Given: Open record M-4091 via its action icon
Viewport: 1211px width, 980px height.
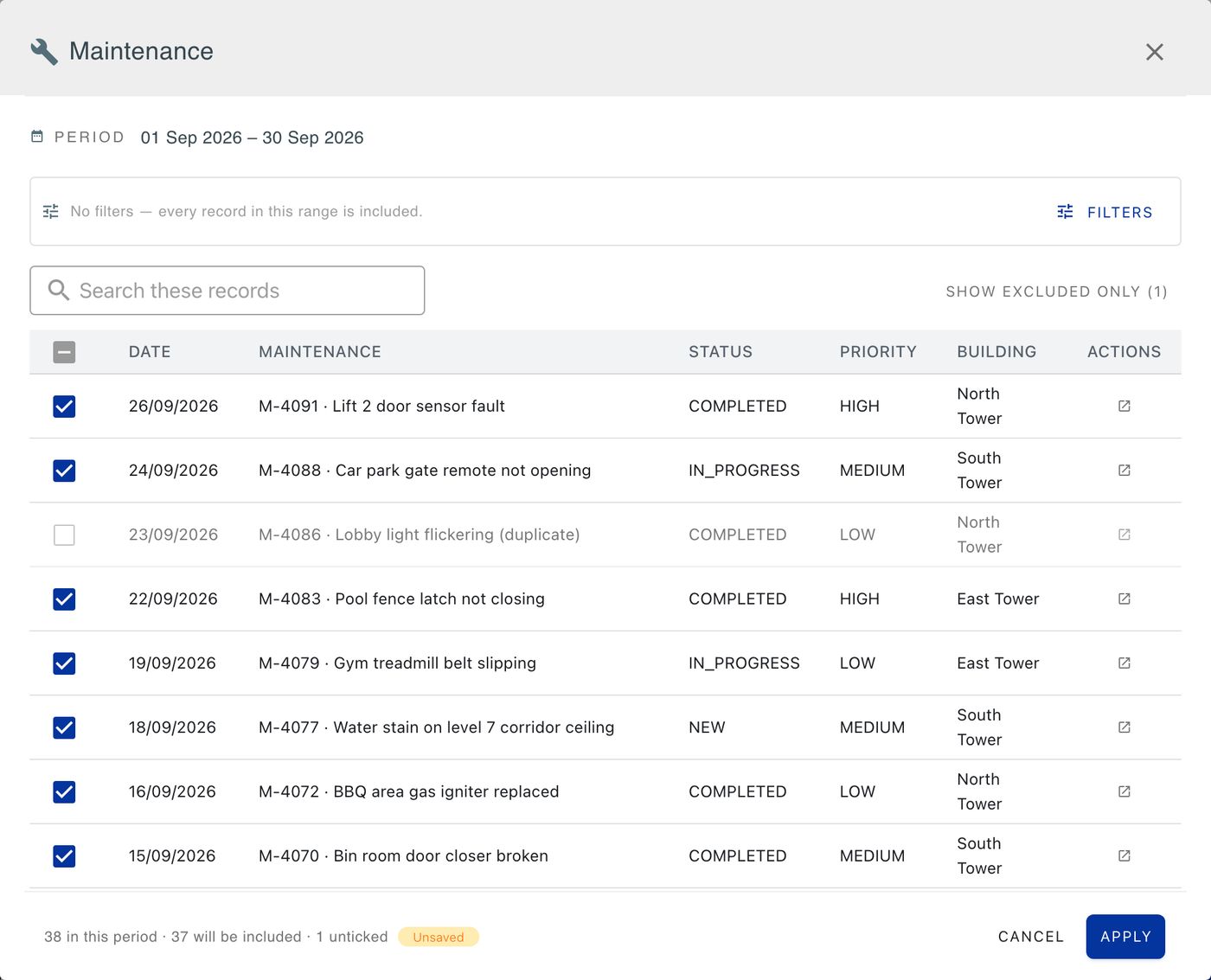Looking at the screenshot, I should point(1124,406).
